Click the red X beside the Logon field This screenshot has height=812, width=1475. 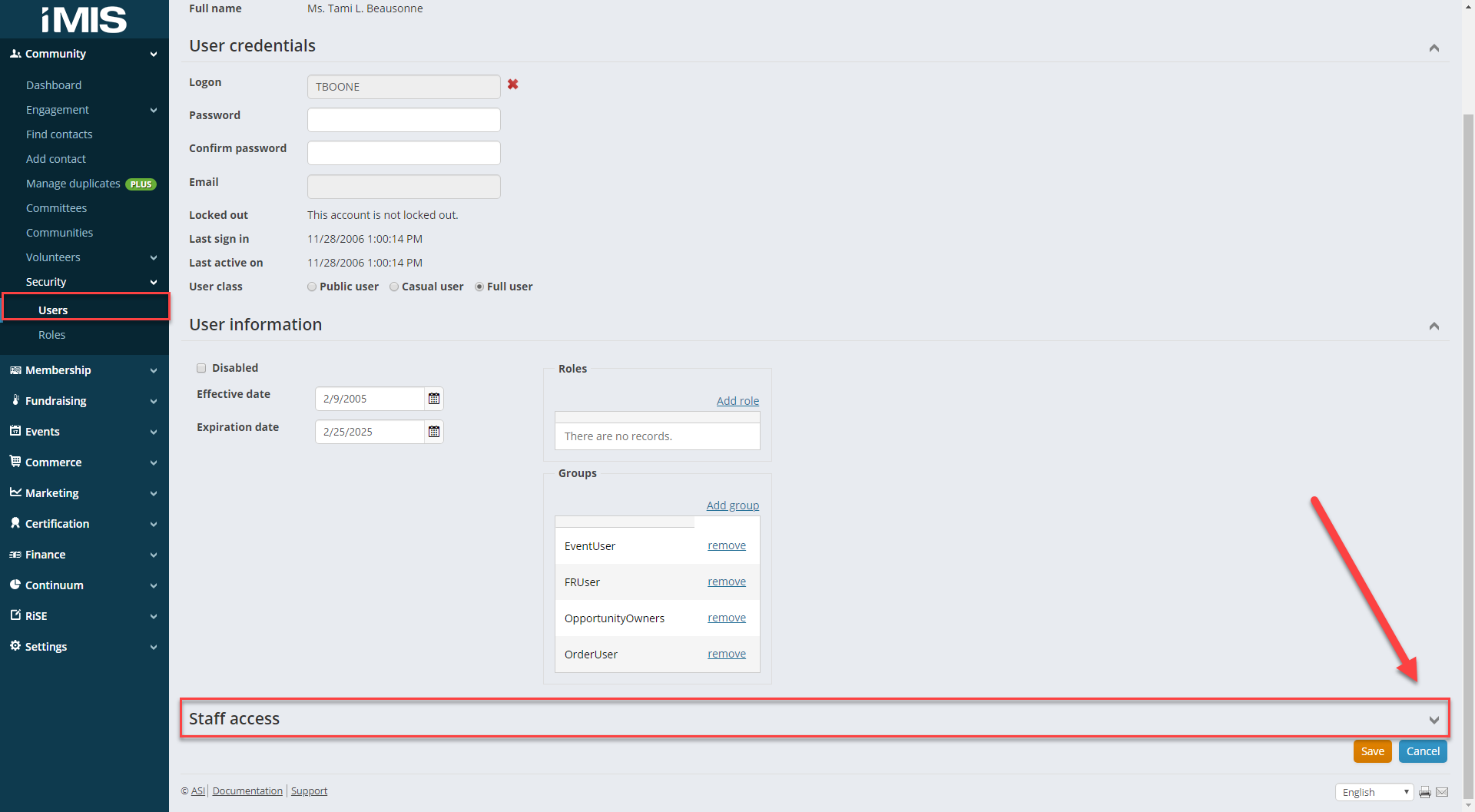click(x=512, y=85)
